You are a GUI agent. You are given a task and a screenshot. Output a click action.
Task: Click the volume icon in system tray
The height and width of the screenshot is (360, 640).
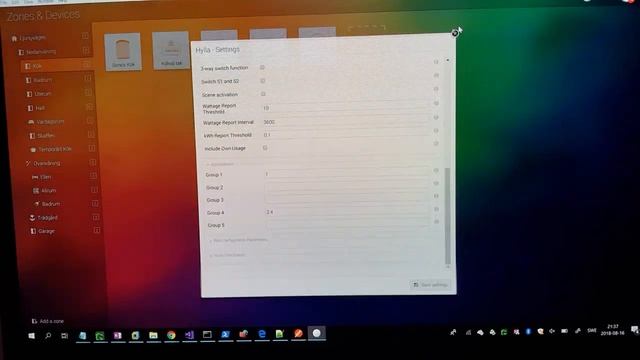pyautogui.click(x=552, y=331)
